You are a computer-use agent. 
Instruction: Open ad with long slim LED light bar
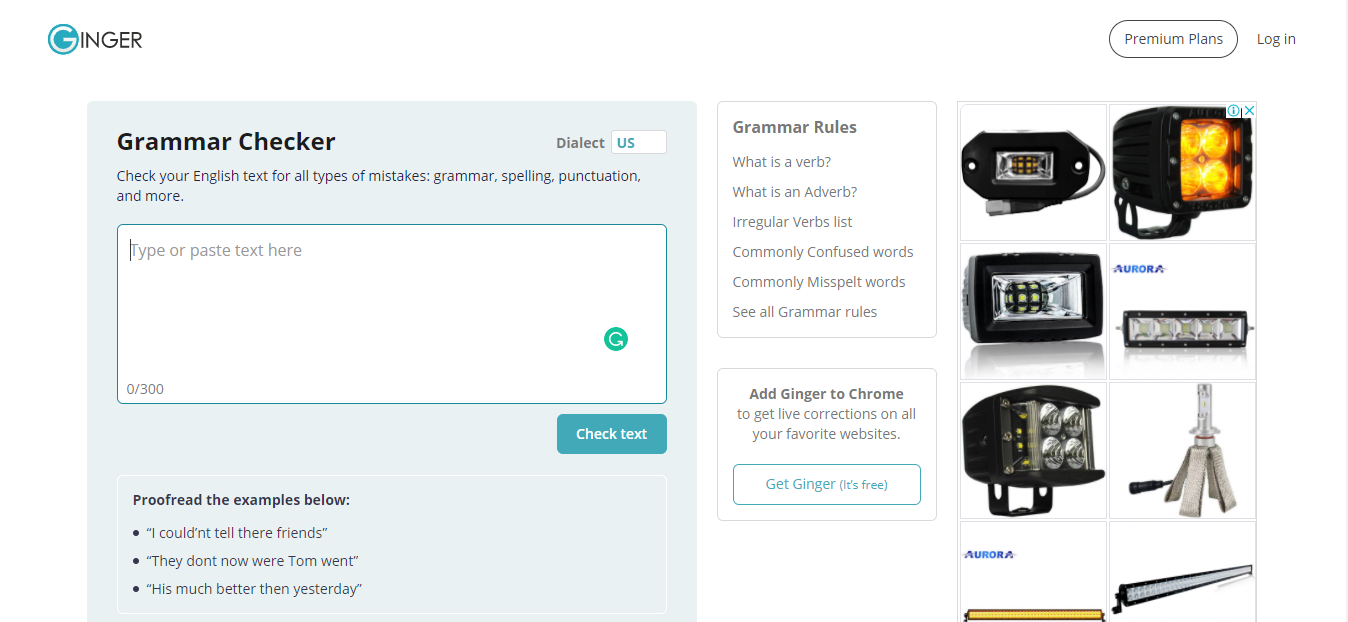click(1182, 571)
